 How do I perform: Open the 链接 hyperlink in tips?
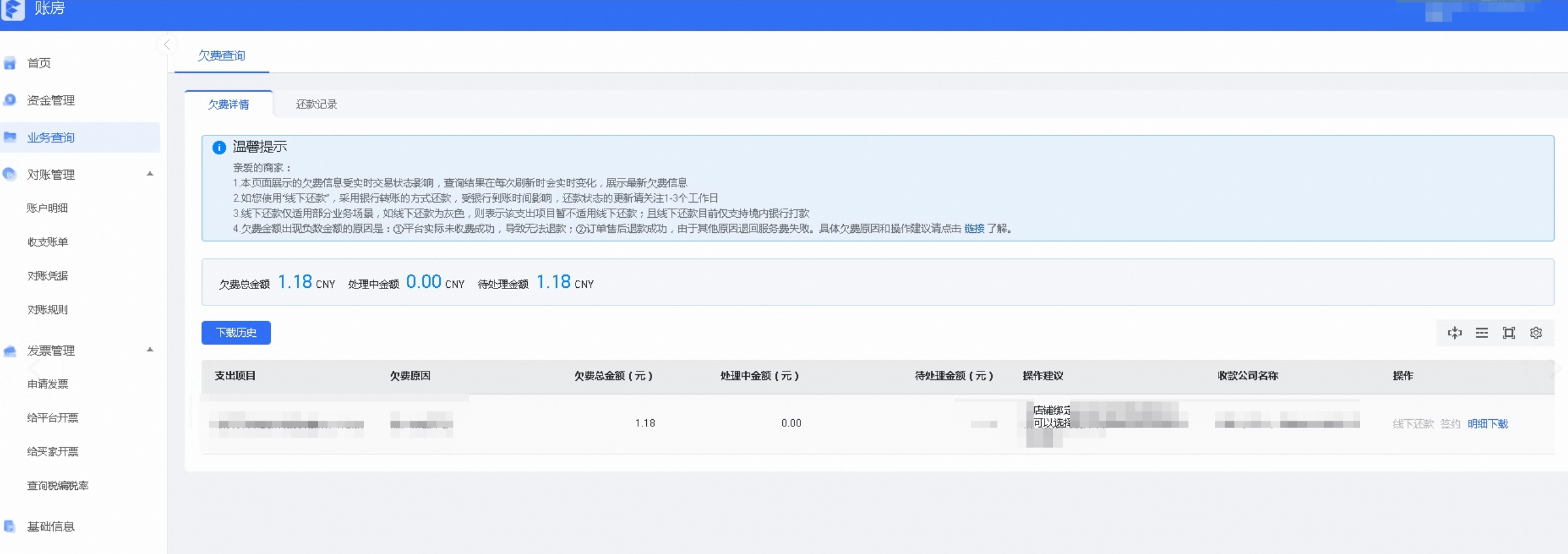point(974,228)
